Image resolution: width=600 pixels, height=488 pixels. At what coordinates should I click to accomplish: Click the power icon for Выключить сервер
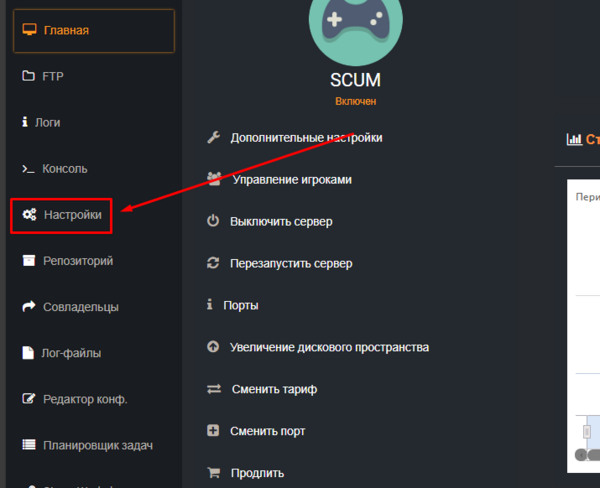[x=213, y=221]
